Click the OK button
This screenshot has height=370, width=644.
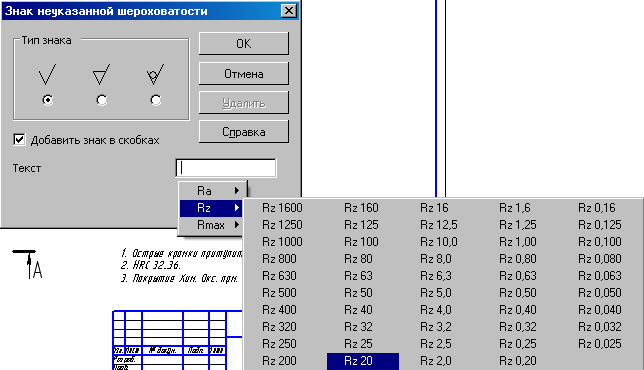244,44
